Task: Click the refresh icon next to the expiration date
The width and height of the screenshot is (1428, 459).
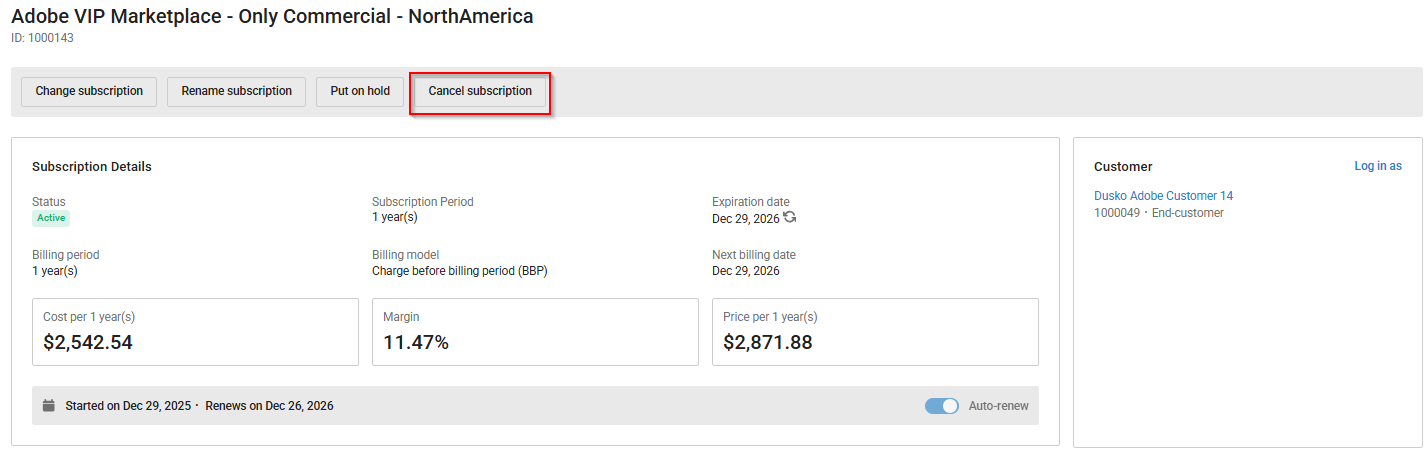Action: 790,217
